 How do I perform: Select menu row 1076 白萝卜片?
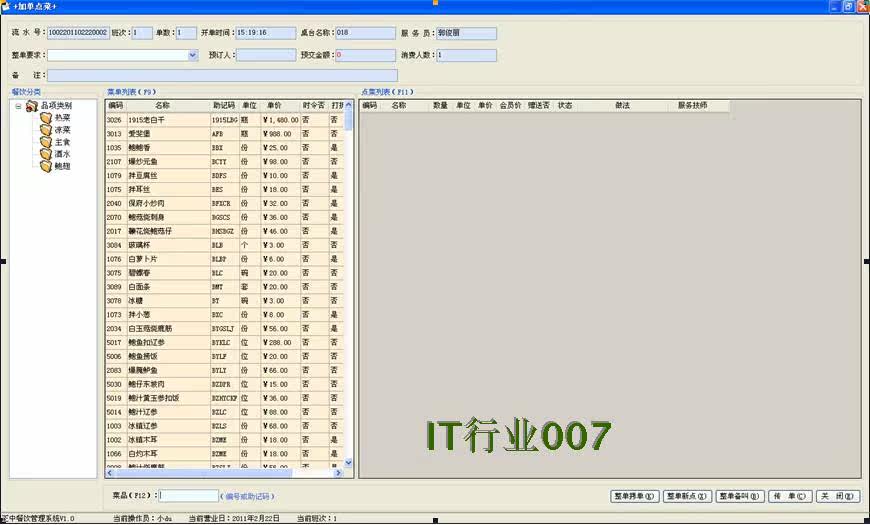[x=225, y=259]
